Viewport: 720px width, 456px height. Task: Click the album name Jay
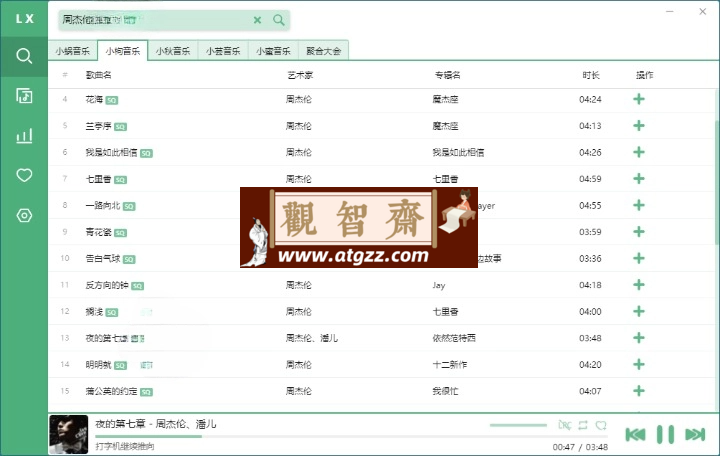439,285
